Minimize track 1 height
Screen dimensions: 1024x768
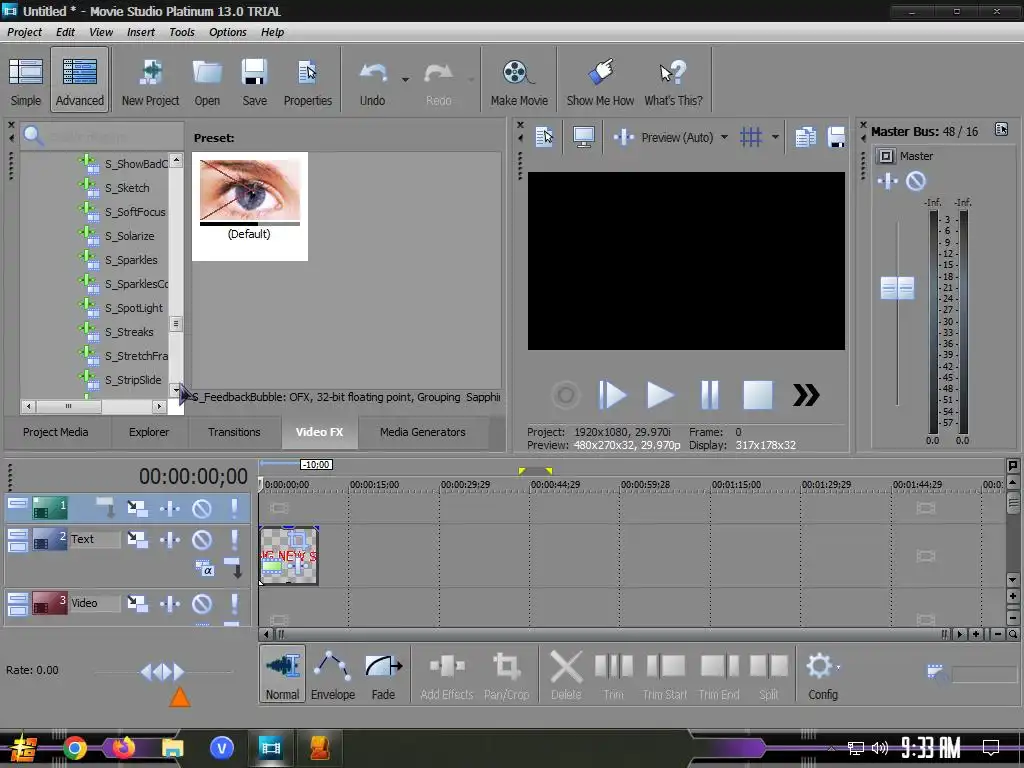click(18, 504)
